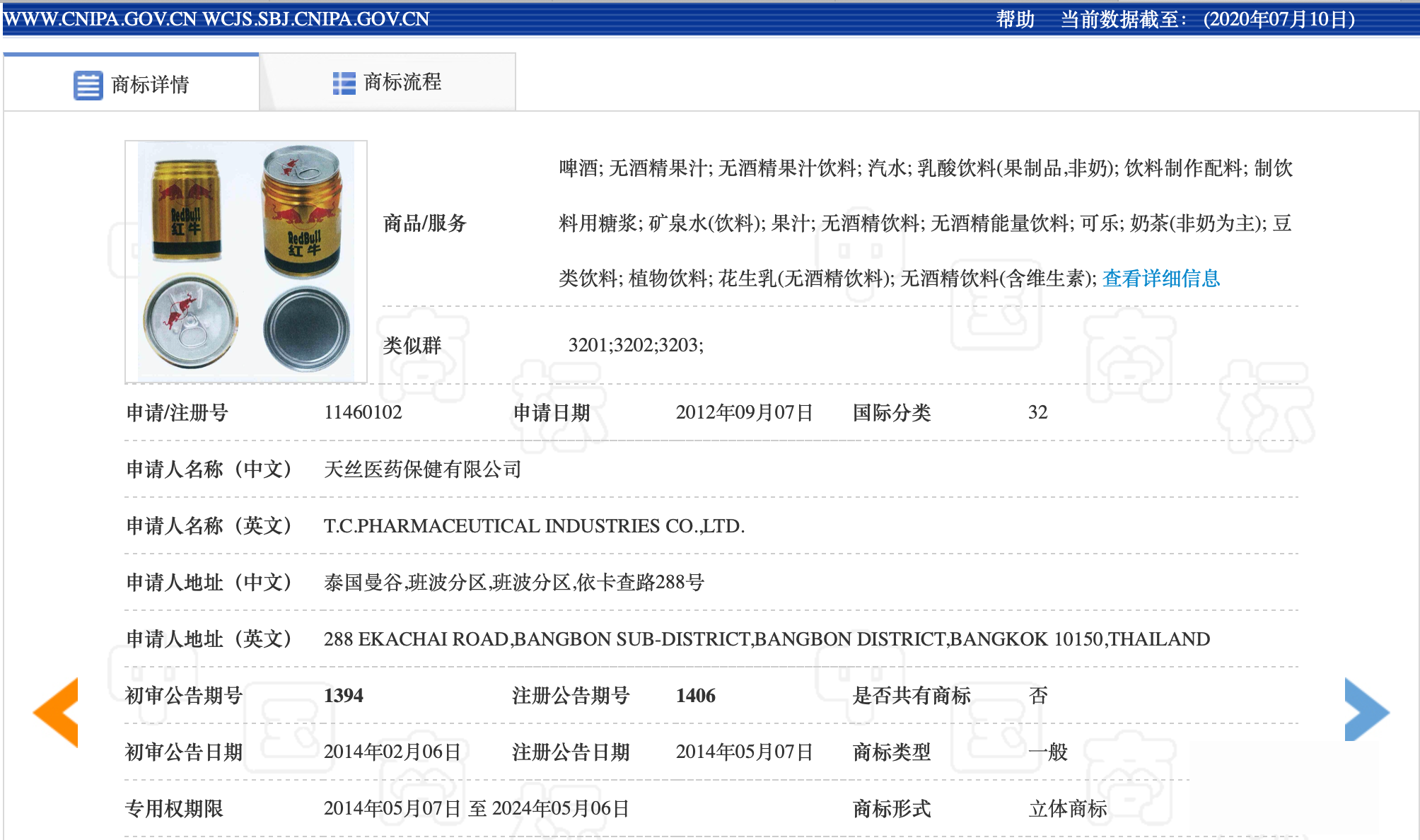Screen dimensions: 1420x840
Task: Click the English address in Bangkok, Thailand
Action: pos(767,639)
